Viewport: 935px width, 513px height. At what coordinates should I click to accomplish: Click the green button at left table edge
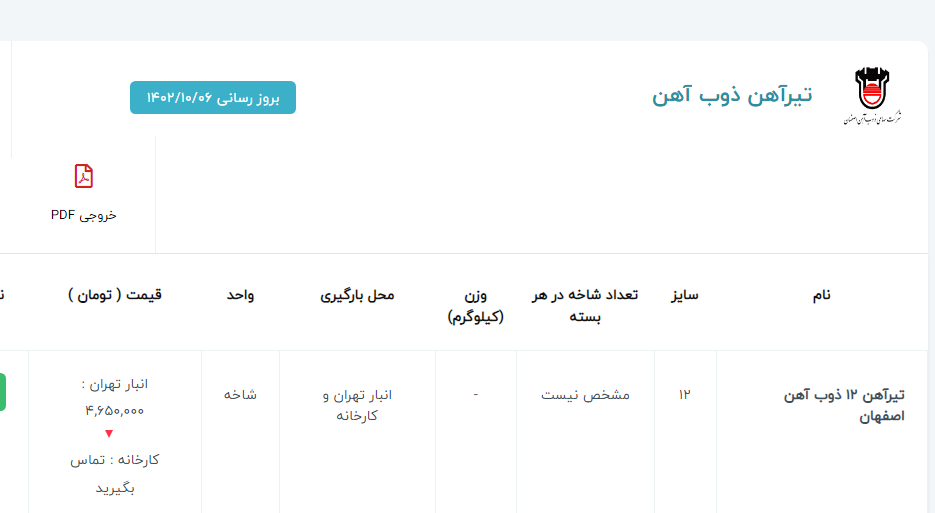coord(2,391)
